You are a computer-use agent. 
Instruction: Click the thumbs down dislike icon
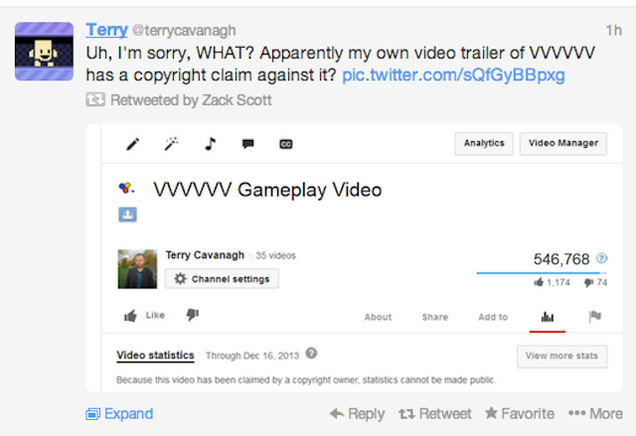click(x=193, y=314)
